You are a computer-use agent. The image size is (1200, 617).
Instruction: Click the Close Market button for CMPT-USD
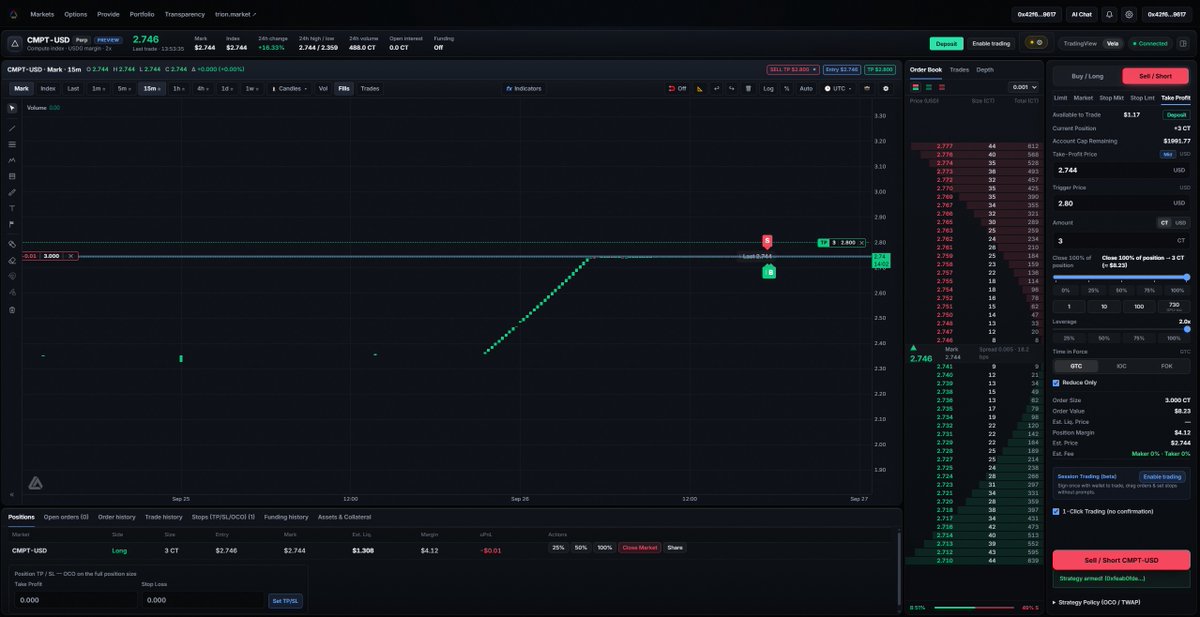640,548
